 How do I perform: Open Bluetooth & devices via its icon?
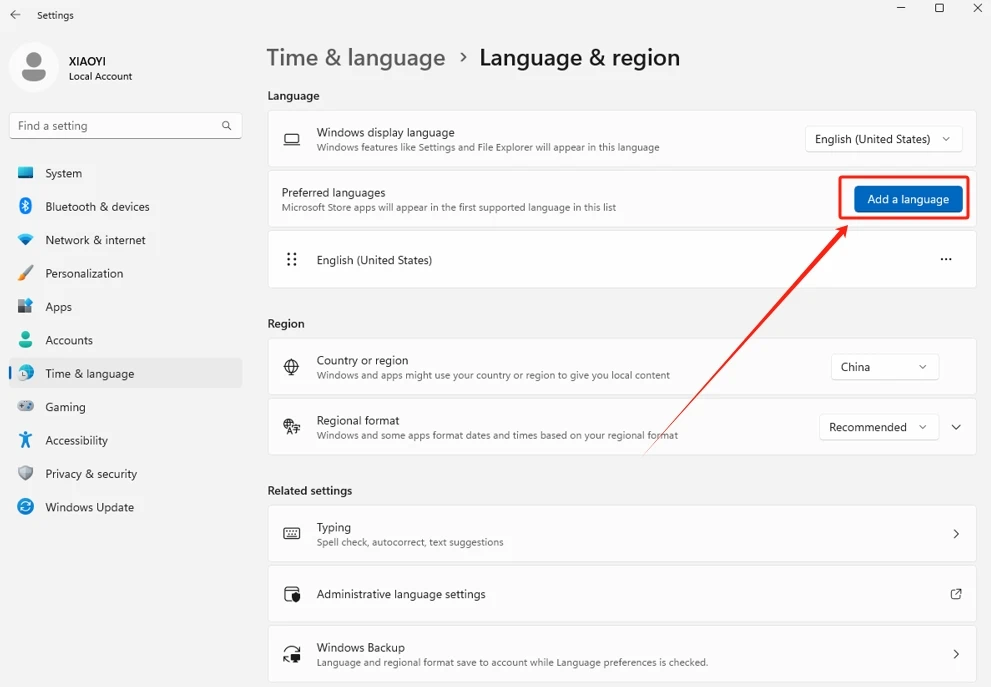25,206
